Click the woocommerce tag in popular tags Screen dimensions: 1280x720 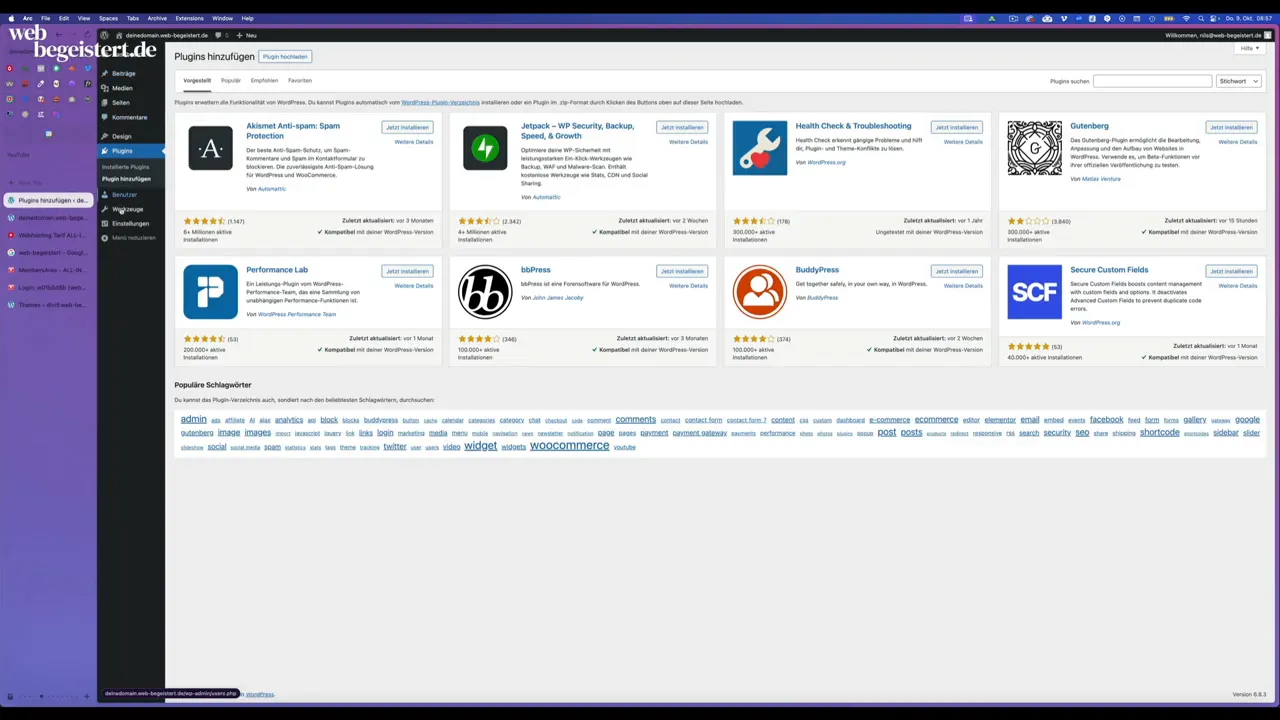(569, 446)
